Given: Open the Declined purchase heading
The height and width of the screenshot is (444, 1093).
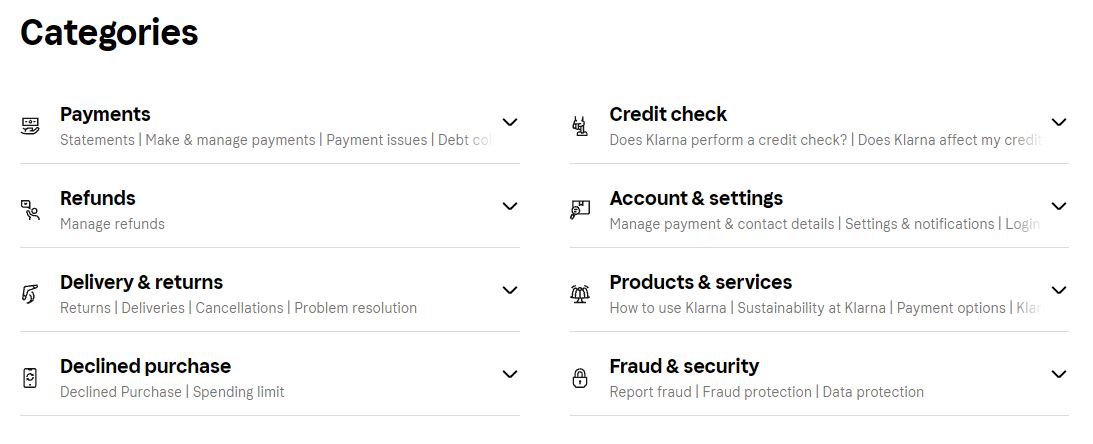Looking at the screenshot, I should pyautogui.click(x=145, y=366).
